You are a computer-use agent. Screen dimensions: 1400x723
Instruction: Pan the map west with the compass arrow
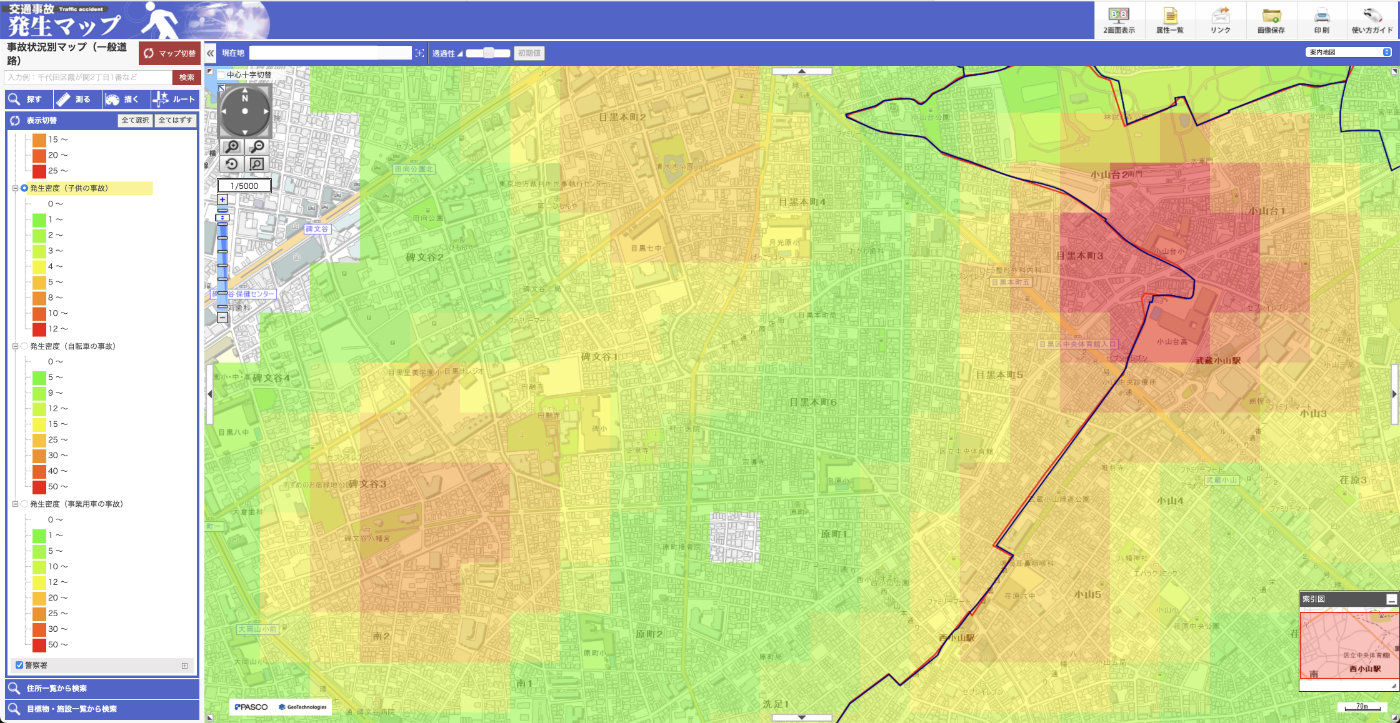tap(226, 110)
